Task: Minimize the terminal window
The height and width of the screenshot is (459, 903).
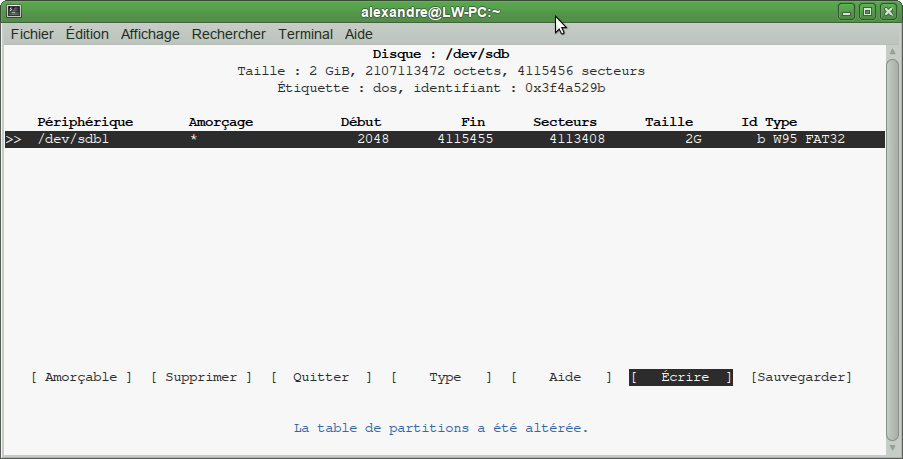Action: [x=847, y=12]
